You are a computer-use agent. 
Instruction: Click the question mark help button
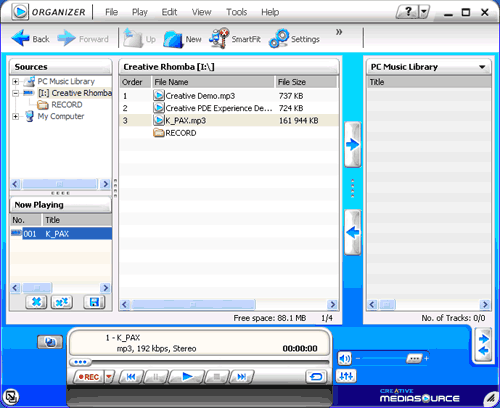(407, 12)
